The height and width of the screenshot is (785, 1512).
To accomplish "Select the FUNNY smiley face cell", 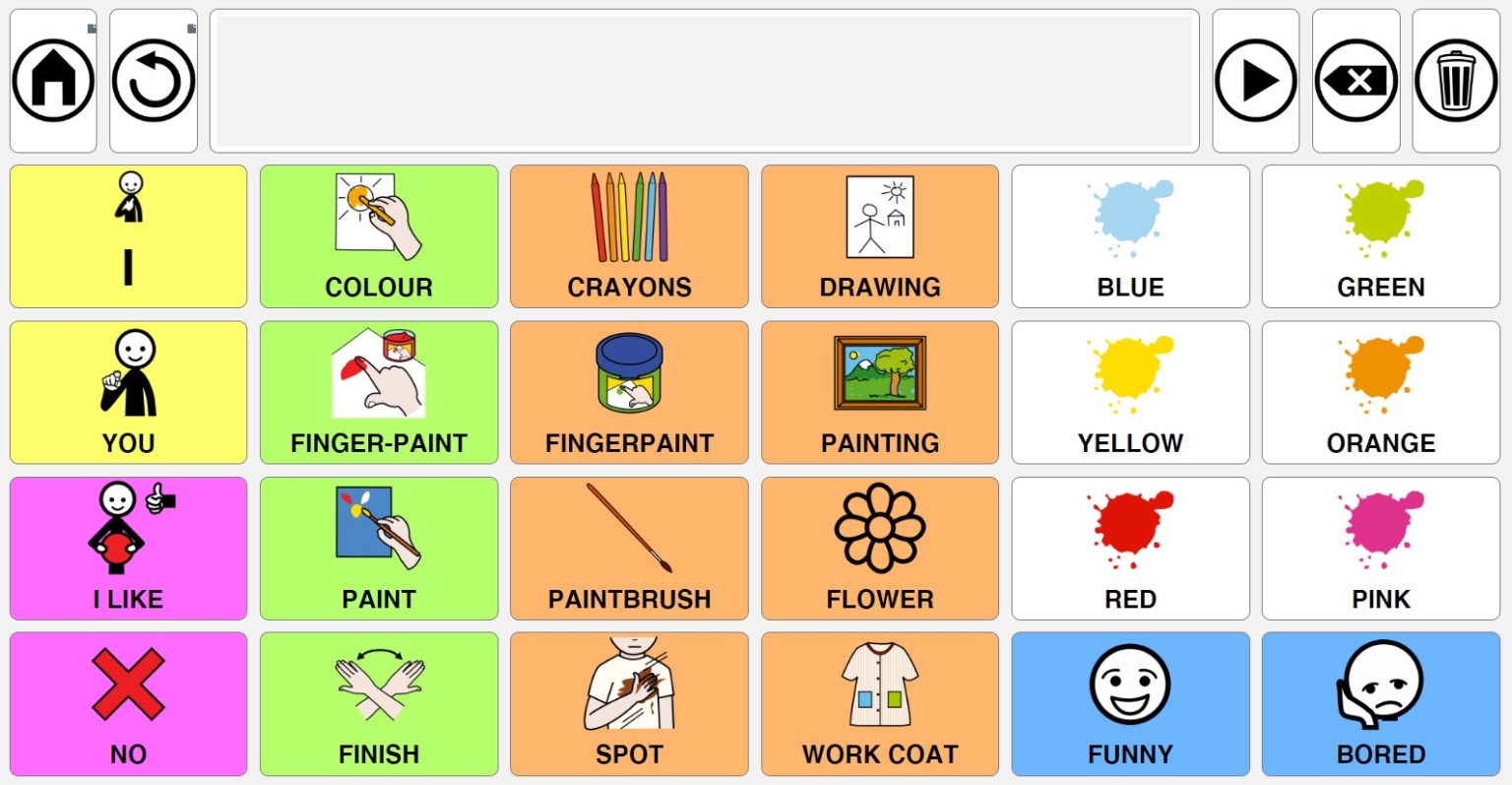I will tap(1130, 704).
